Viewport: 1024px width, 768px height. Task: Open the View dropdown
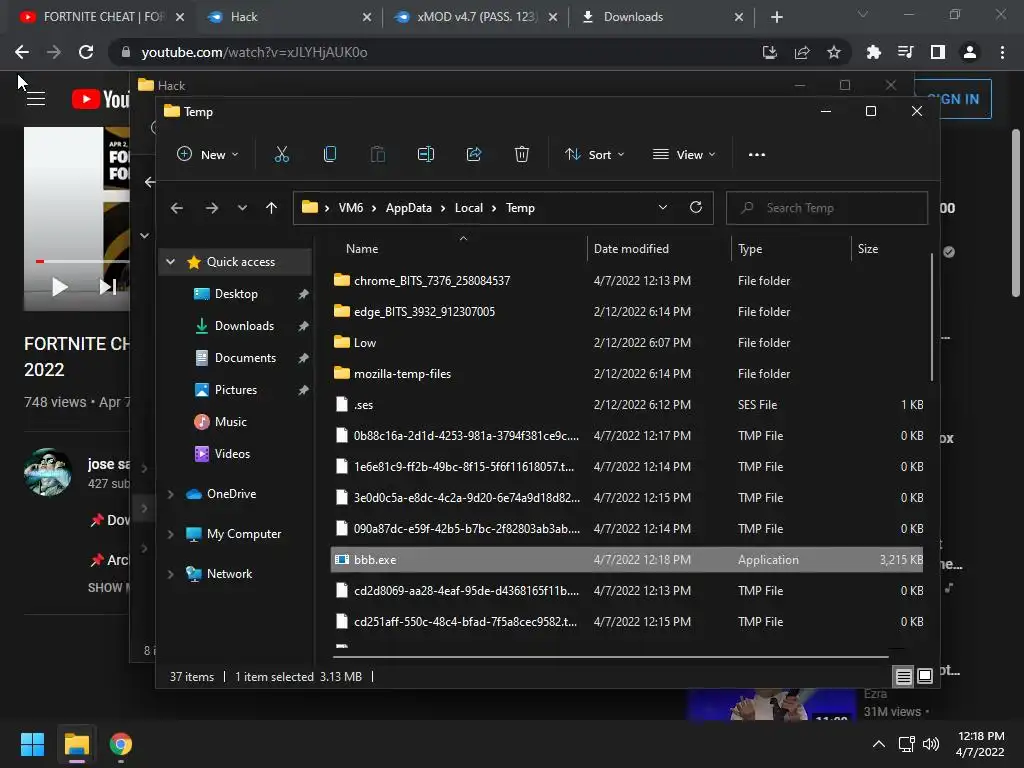[x=684, y=155]
